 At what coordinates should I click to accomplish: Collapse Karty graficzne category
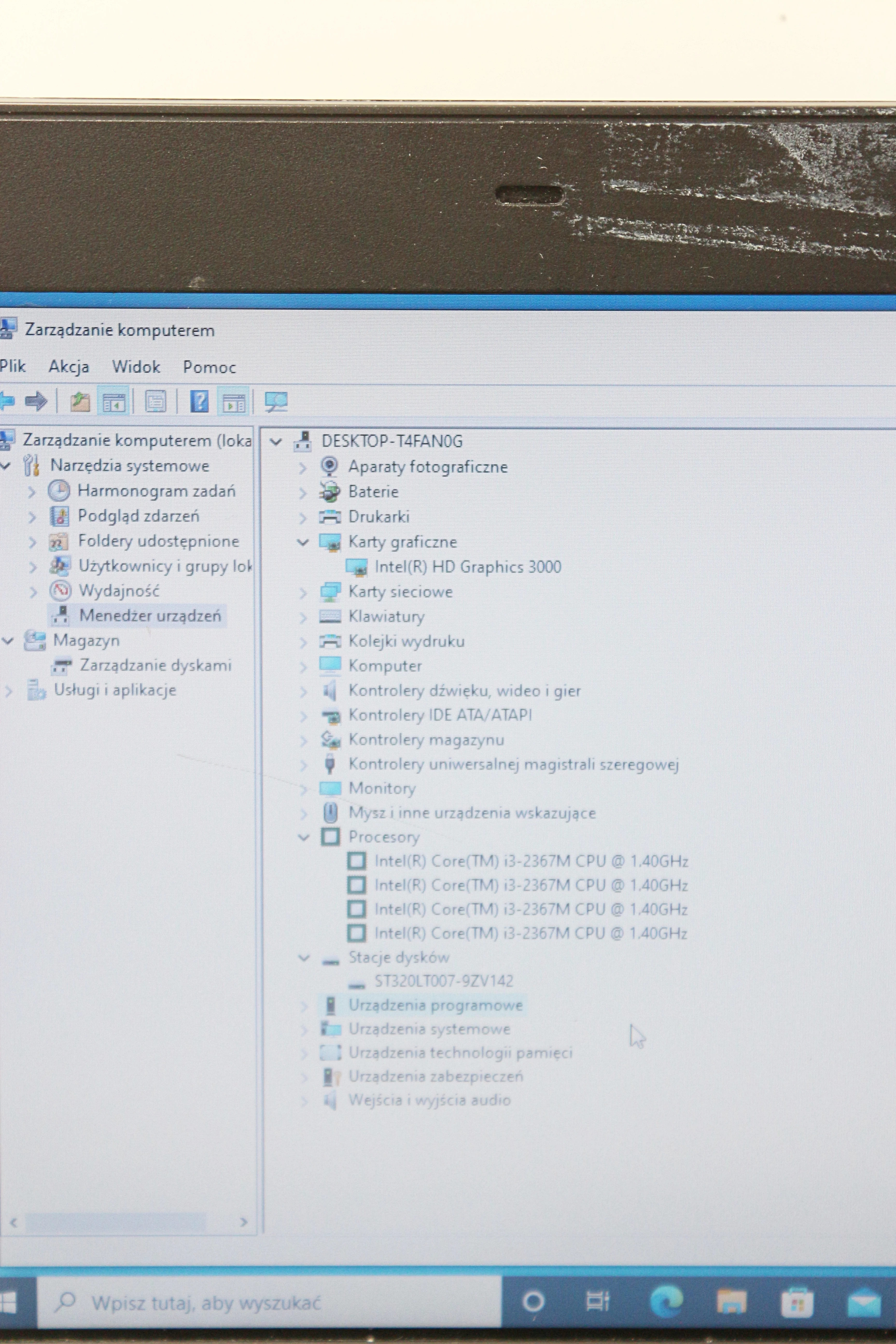(303, 542)
